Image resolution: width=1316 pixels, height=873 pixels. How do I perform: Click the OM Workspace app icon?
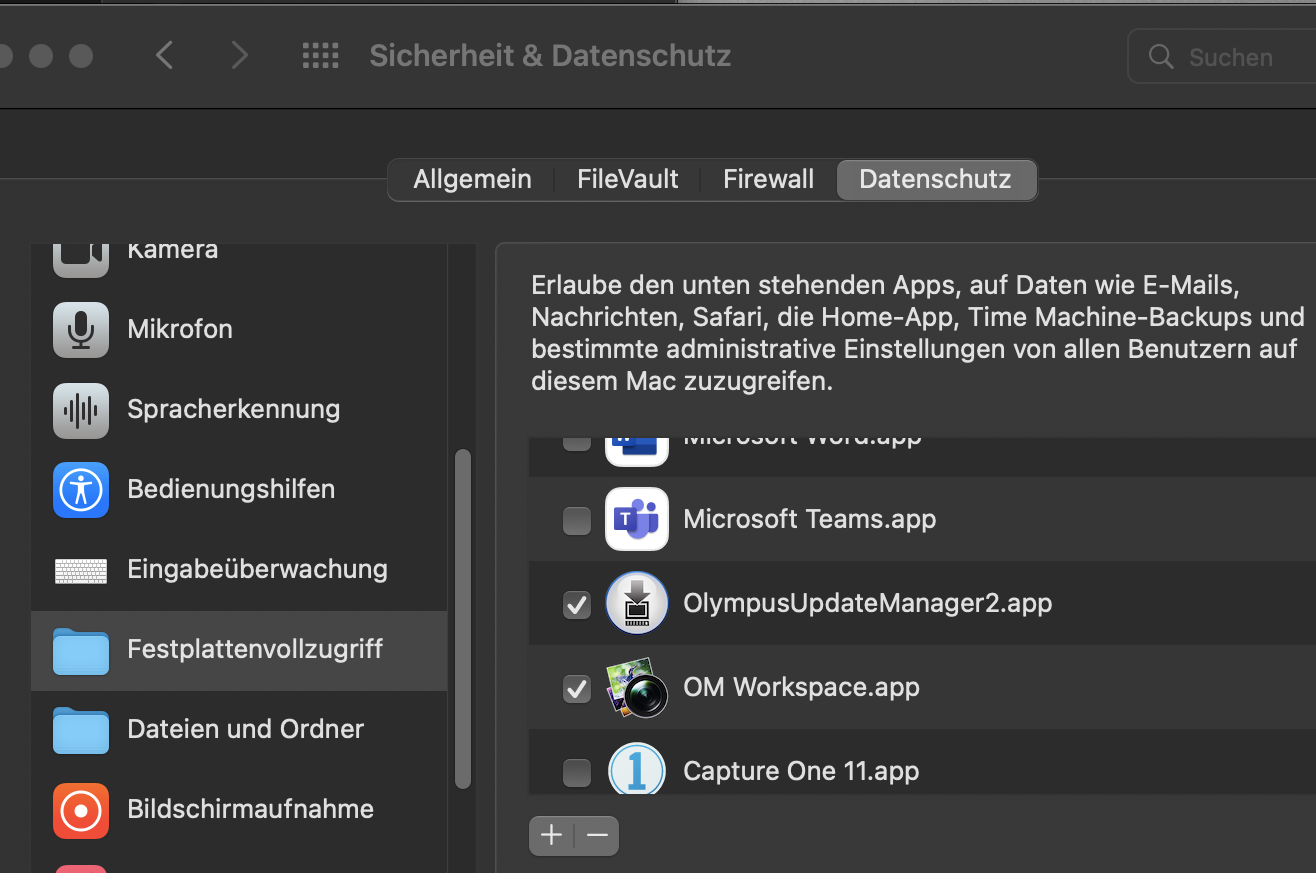[x=637, y=687]
